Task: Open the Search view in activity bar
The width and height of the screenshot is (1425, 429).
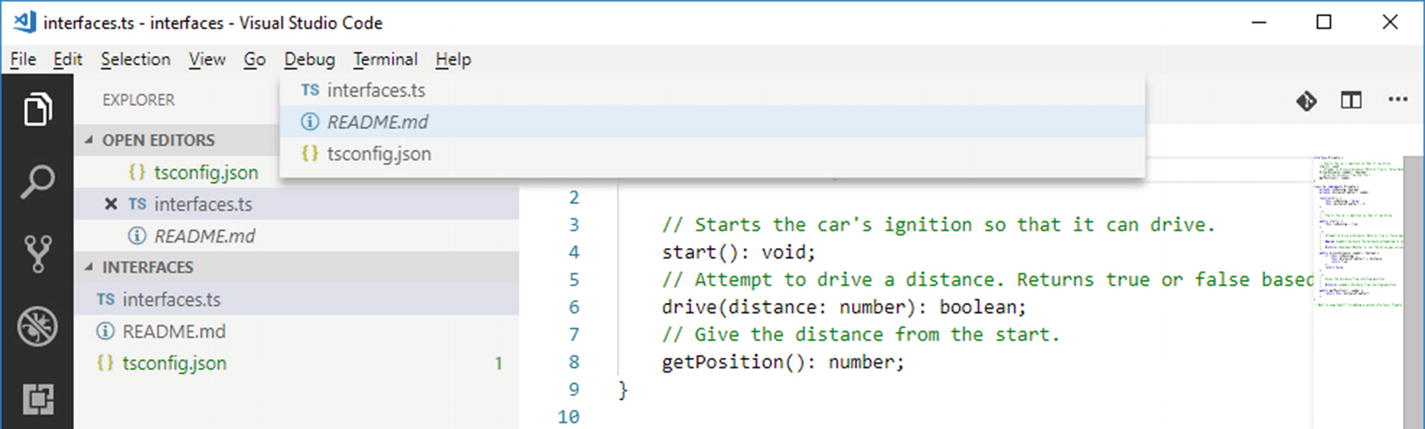Action: [37, 182]
